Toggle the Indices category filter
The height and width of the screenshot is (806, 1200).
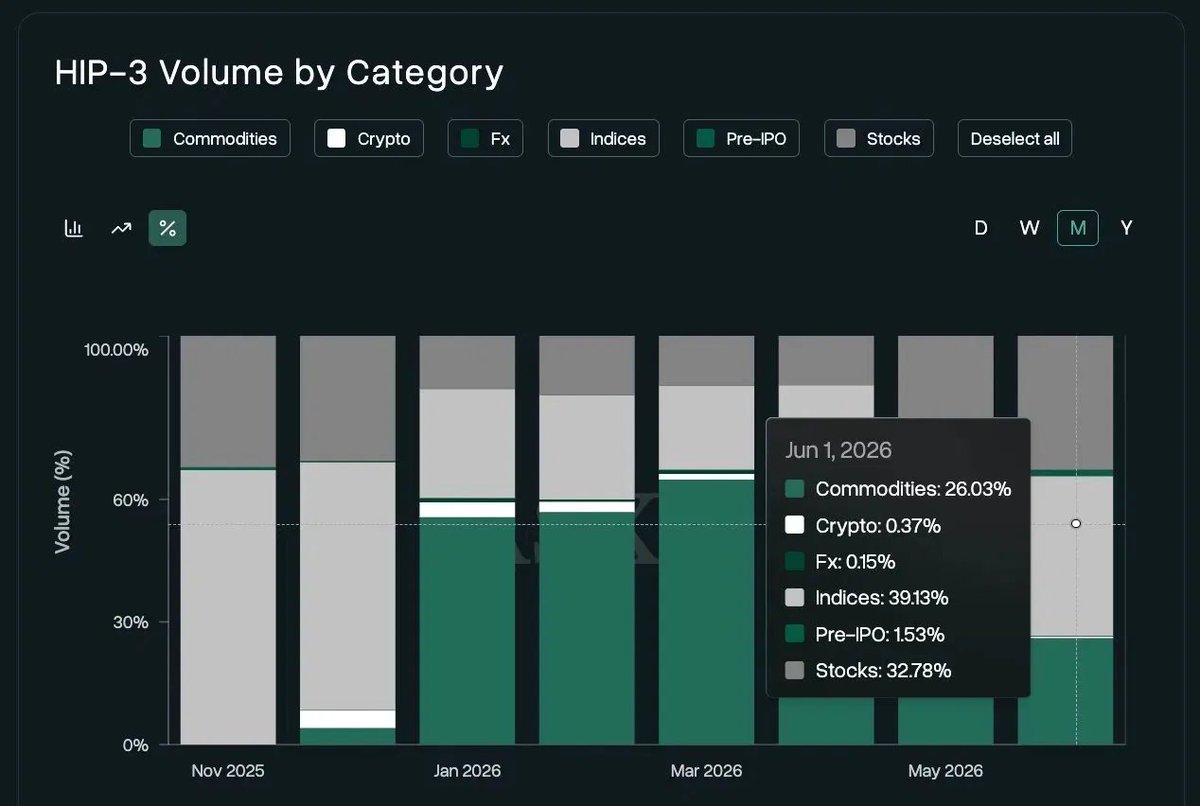point(603,139)
